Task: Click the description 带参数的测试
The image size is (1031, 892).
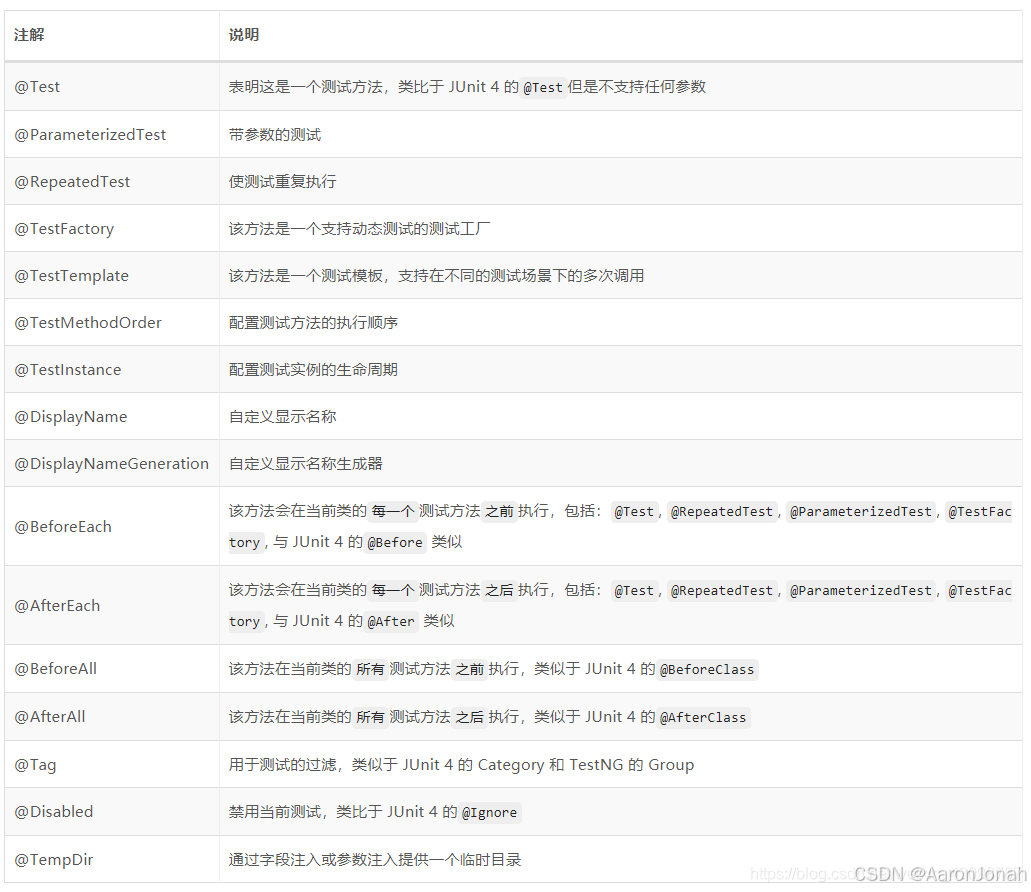Action: [x=275, y=135]
